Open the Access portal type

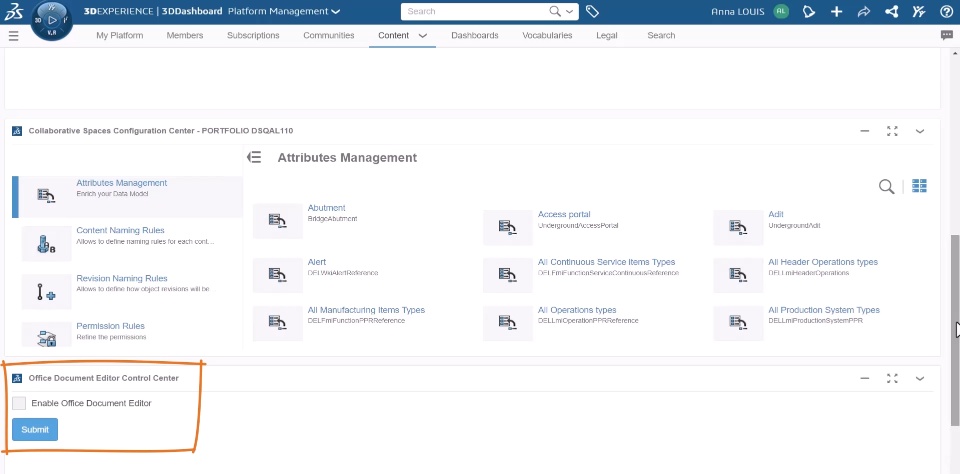click(564, 214)
